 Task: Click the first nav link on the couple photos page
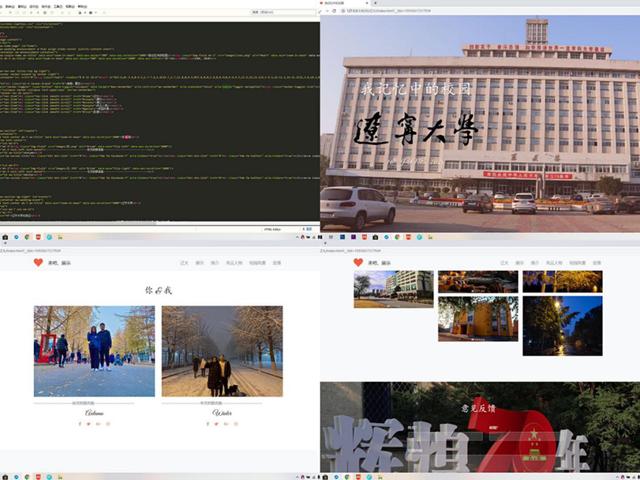(184, 263)
